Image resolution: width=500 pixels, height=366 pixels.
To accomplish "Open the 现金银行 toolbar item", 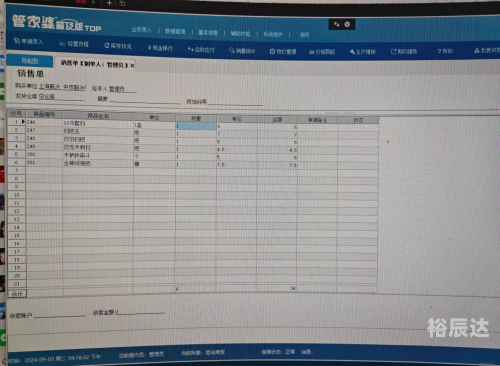I will tap(160, 48).
